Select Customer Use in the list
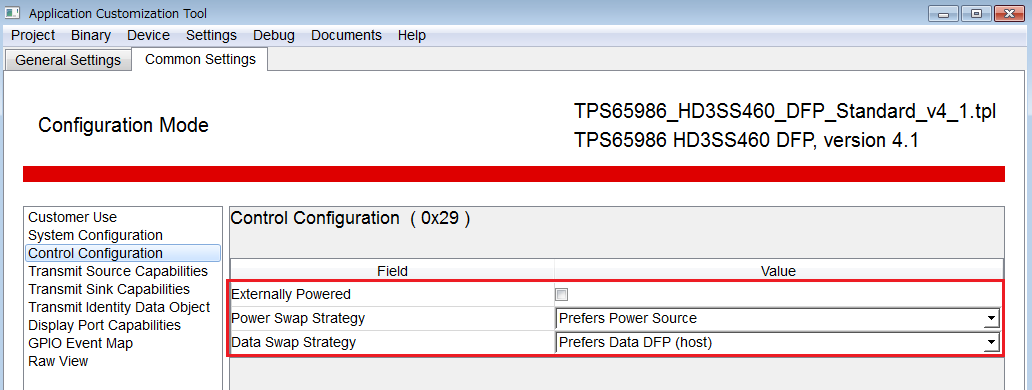1032x390 pixels. pyautogui.click(x=72, y=218)
